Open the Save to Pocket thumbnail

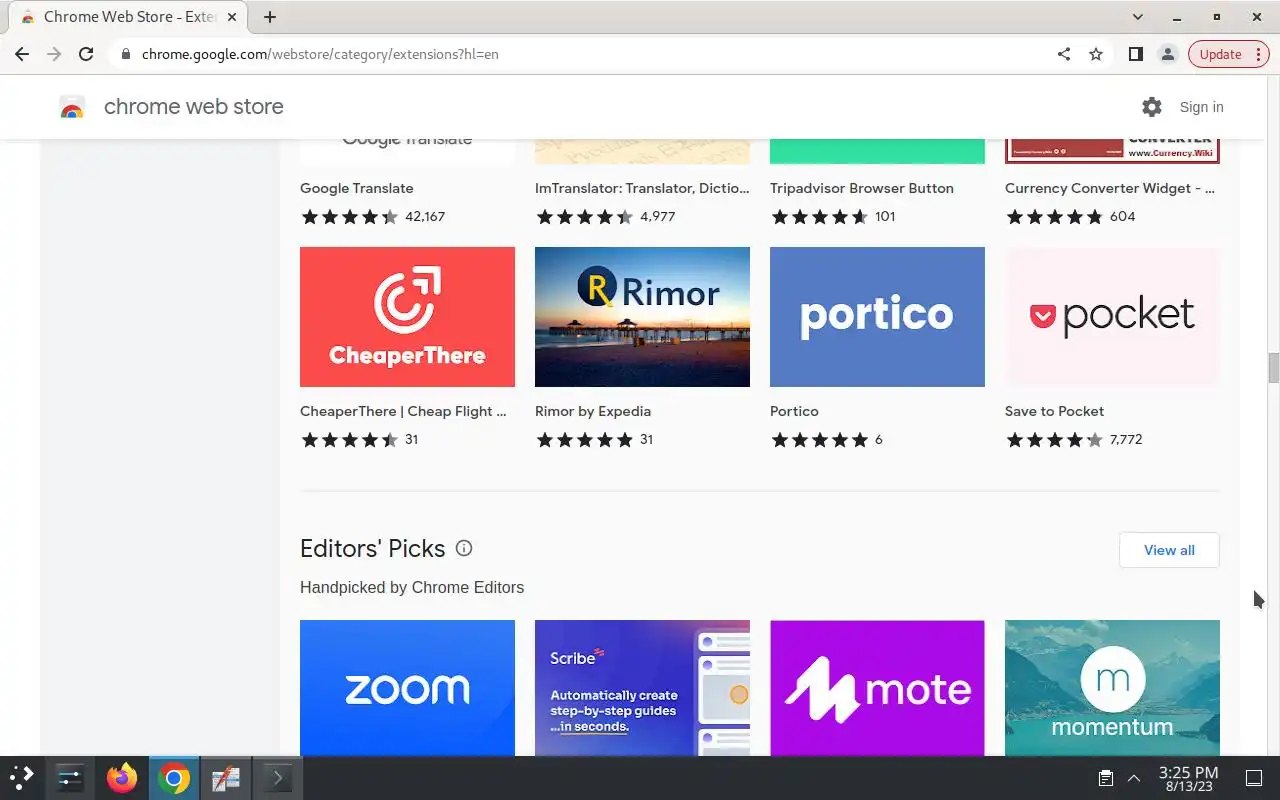[x=1112, y=317]
